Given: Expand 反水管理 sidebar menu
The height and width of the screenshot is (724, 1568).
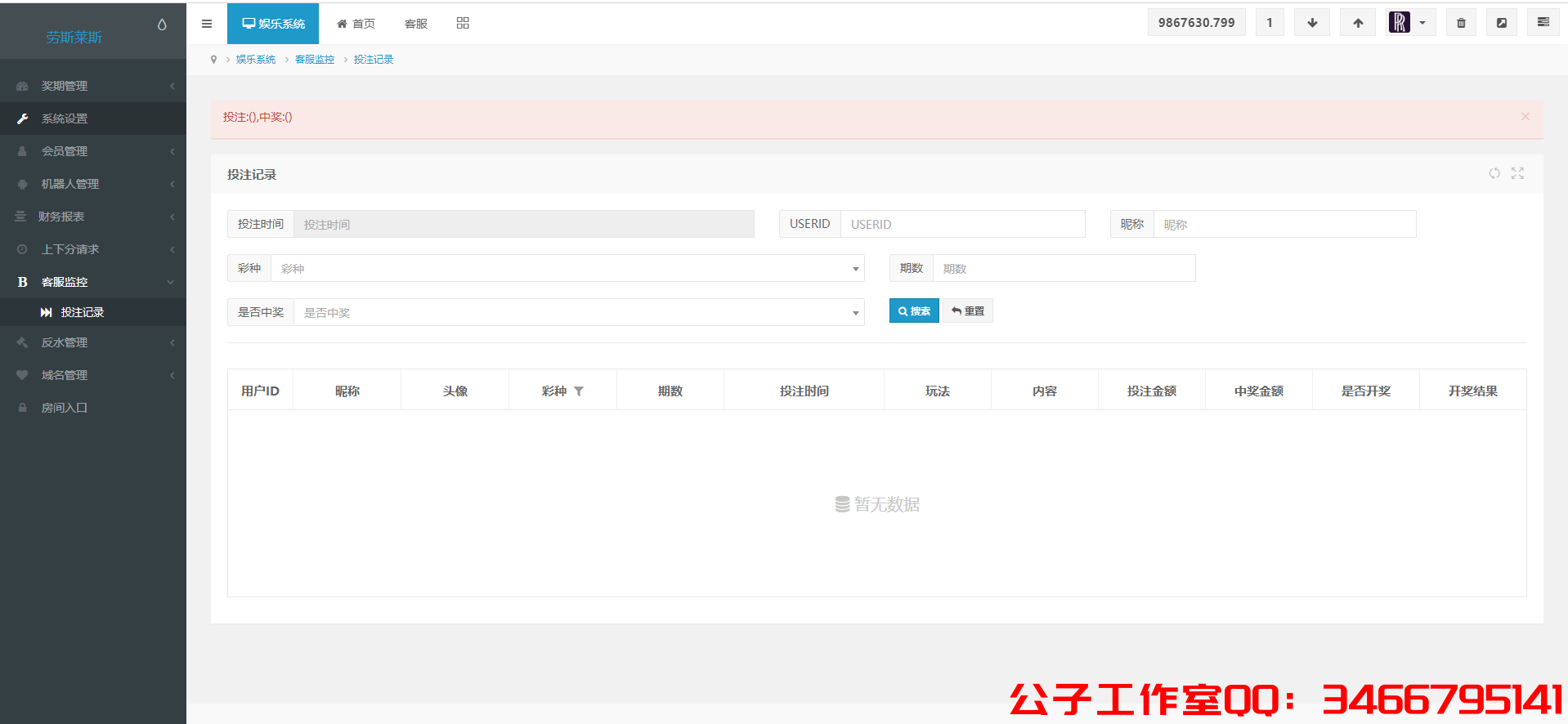Looking at the screenshot, I should [93, 342].
